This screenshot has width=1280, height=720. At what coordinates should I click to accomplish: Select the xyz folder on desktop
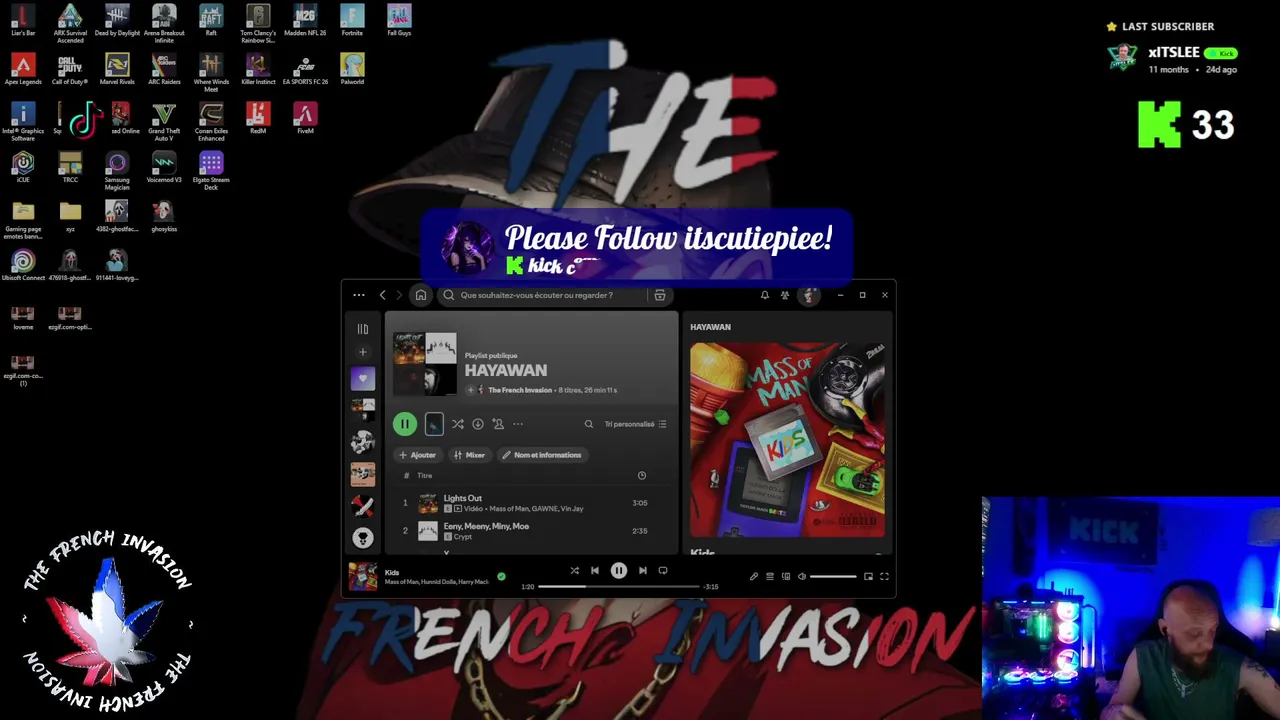[70, 216]
